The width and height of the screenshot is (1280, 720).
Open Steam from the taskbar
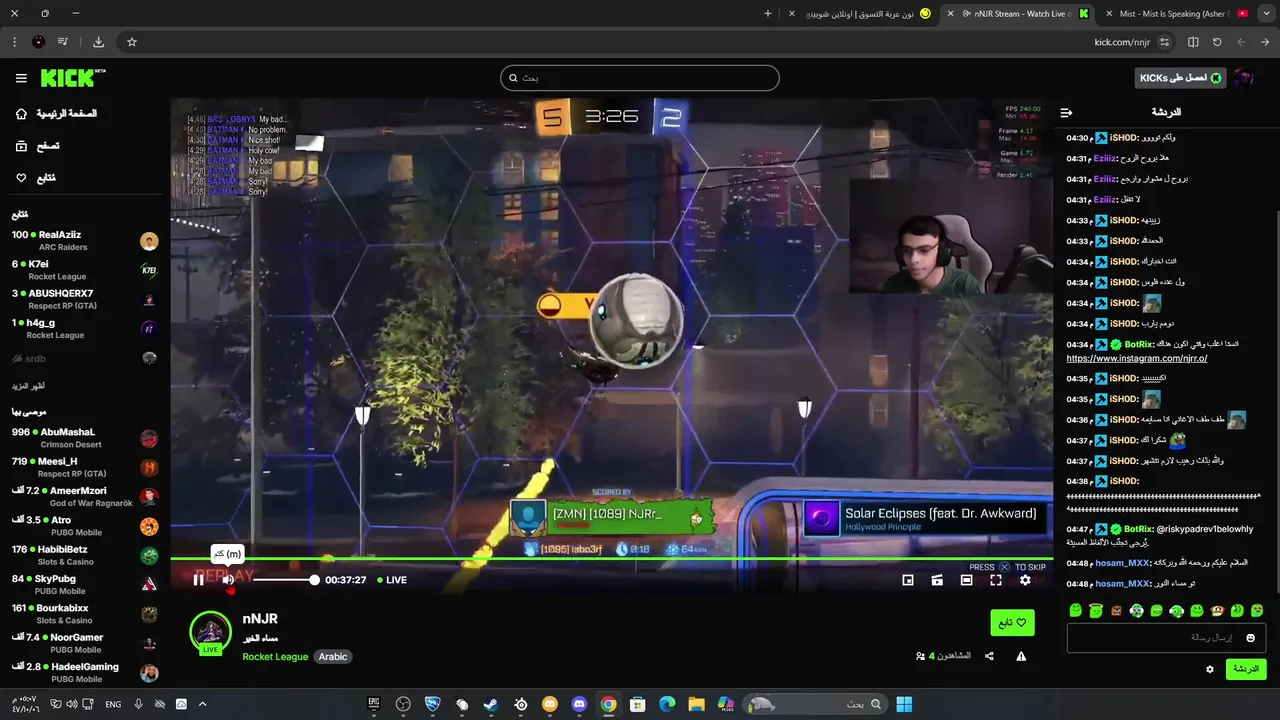(491, 704)
